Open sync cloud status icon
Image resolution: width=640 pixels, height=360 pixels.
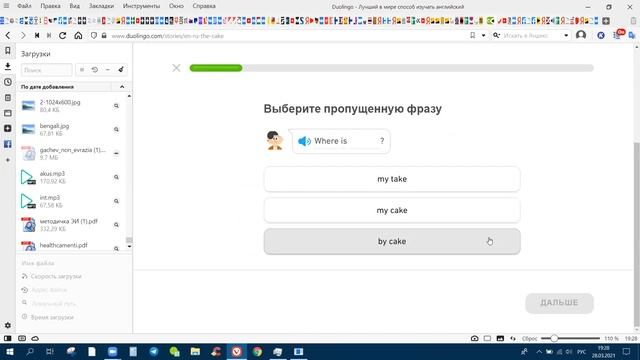pyautogui.click(x=35, y=338)
